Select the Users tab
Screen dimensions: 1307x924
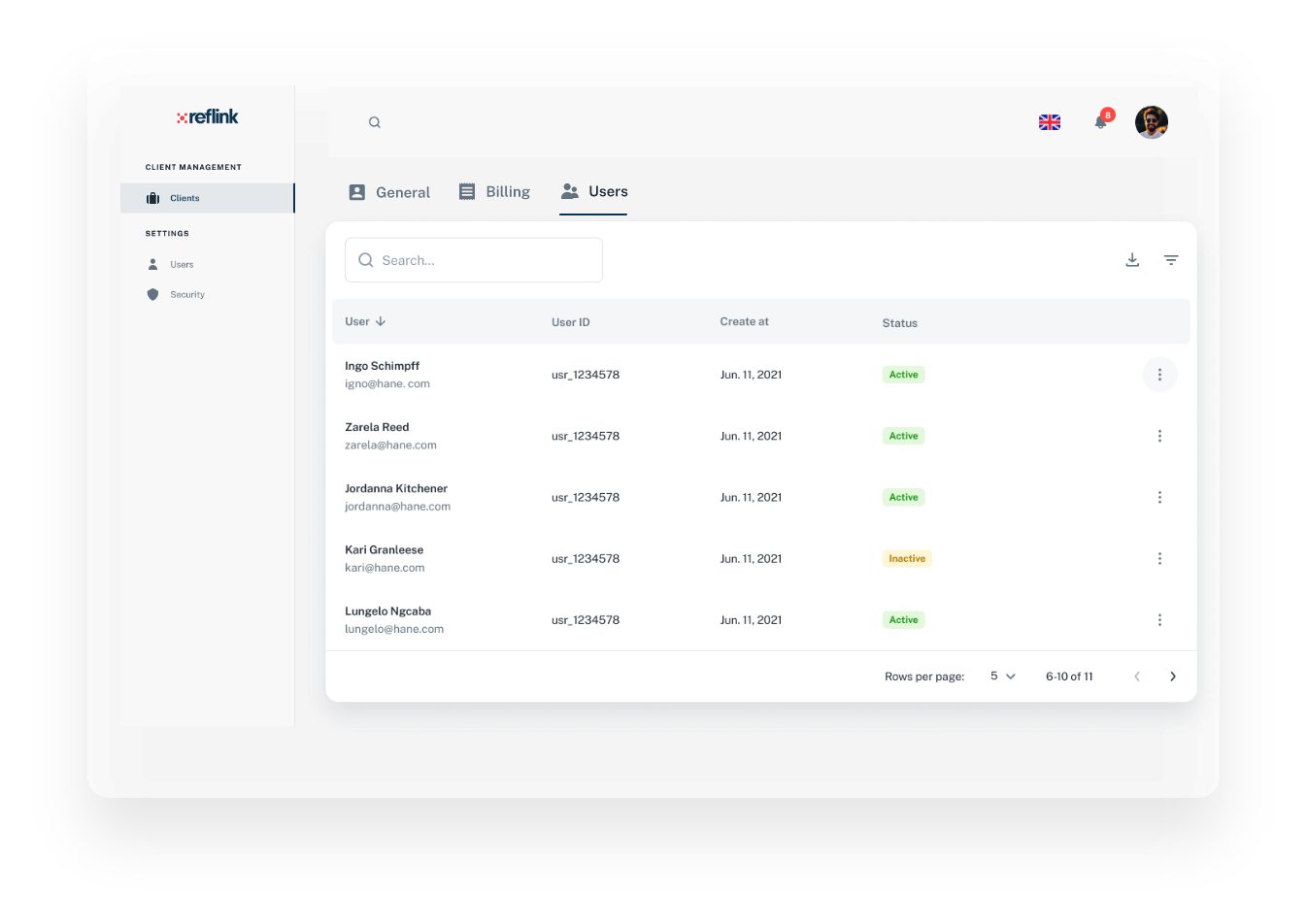click(x=594, y=192)
